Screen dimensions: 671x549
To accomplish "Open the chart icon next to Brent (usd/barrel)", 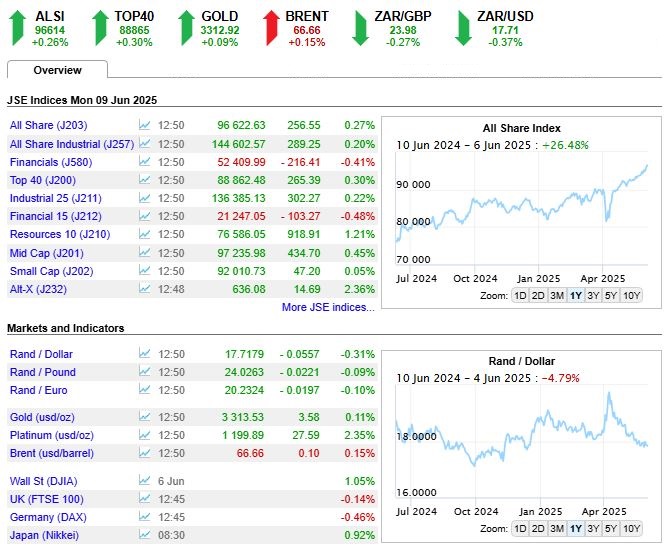I will [145, 453].
